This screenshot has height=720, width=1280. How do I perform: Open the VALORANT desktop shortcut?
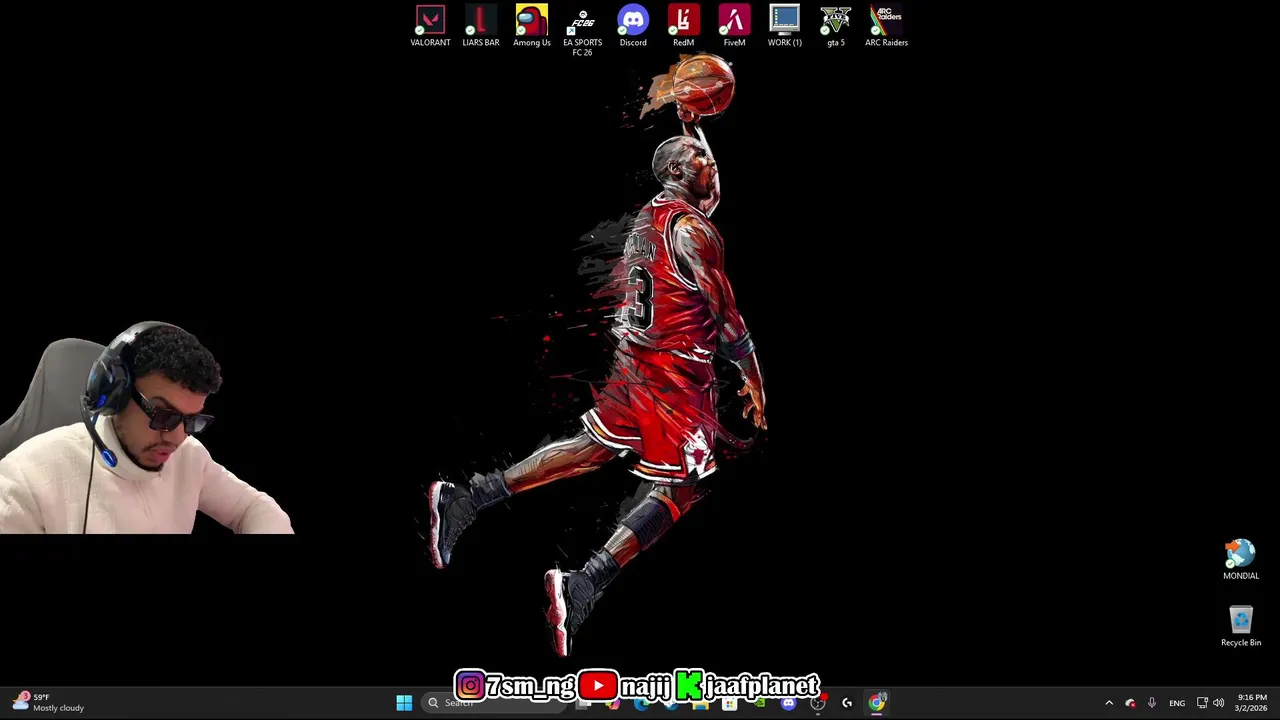pos(430,27)
